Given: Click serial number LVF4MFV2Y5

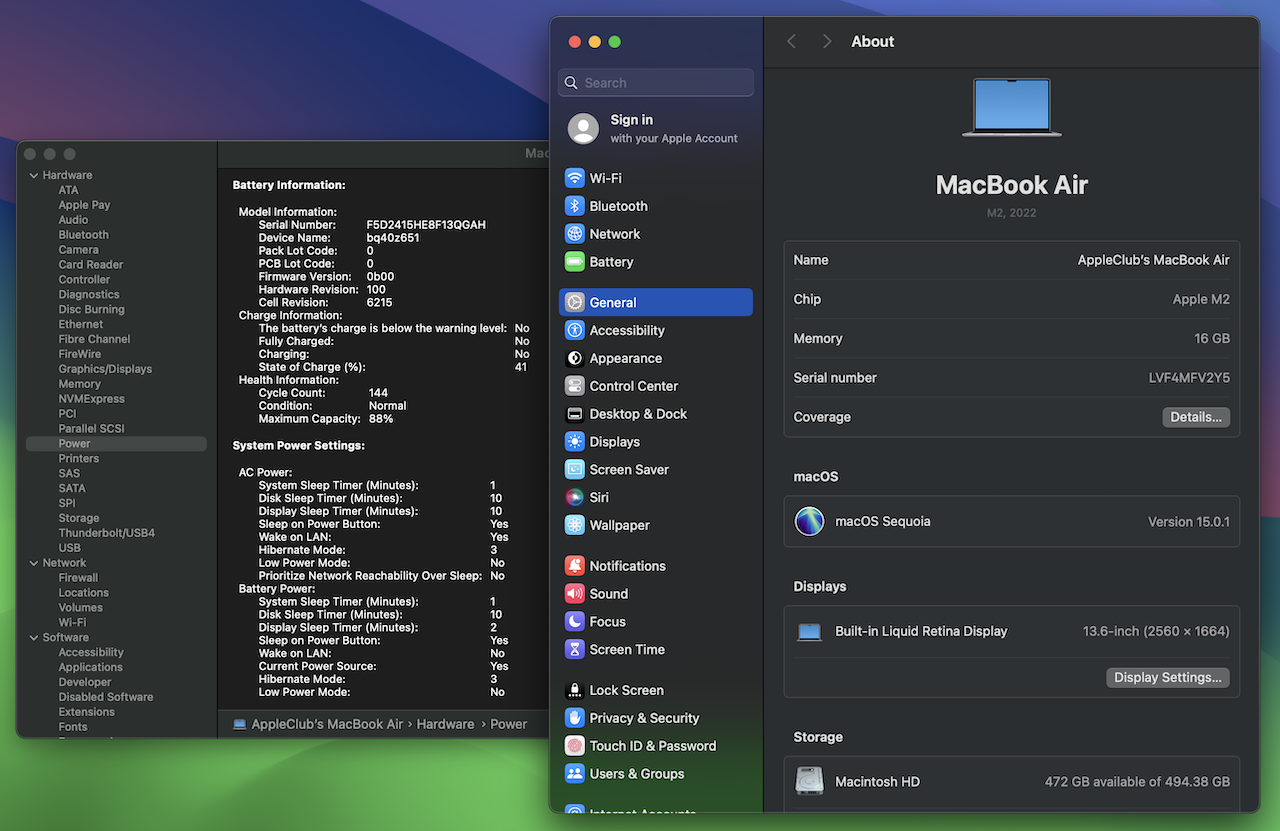Looking at the screenshot, I should pos(1189,378).
